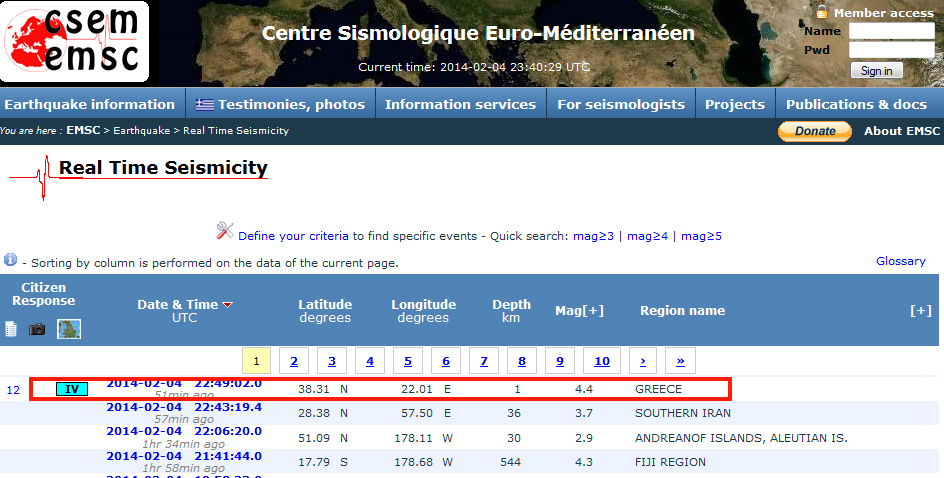Click the CSEM EMSC logo
944x478 pixels.
pos(75,42)
